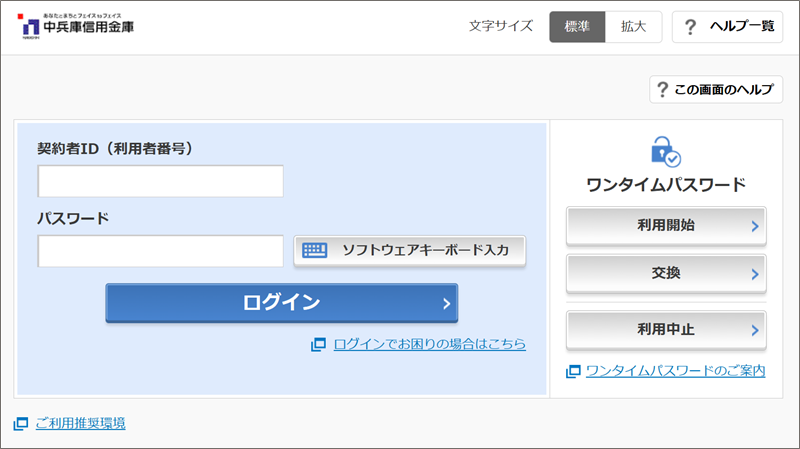Screen dimensions: 800x449
Task: Click the question mark icon in この画面のヘルプ
Action: pos(662,90)
